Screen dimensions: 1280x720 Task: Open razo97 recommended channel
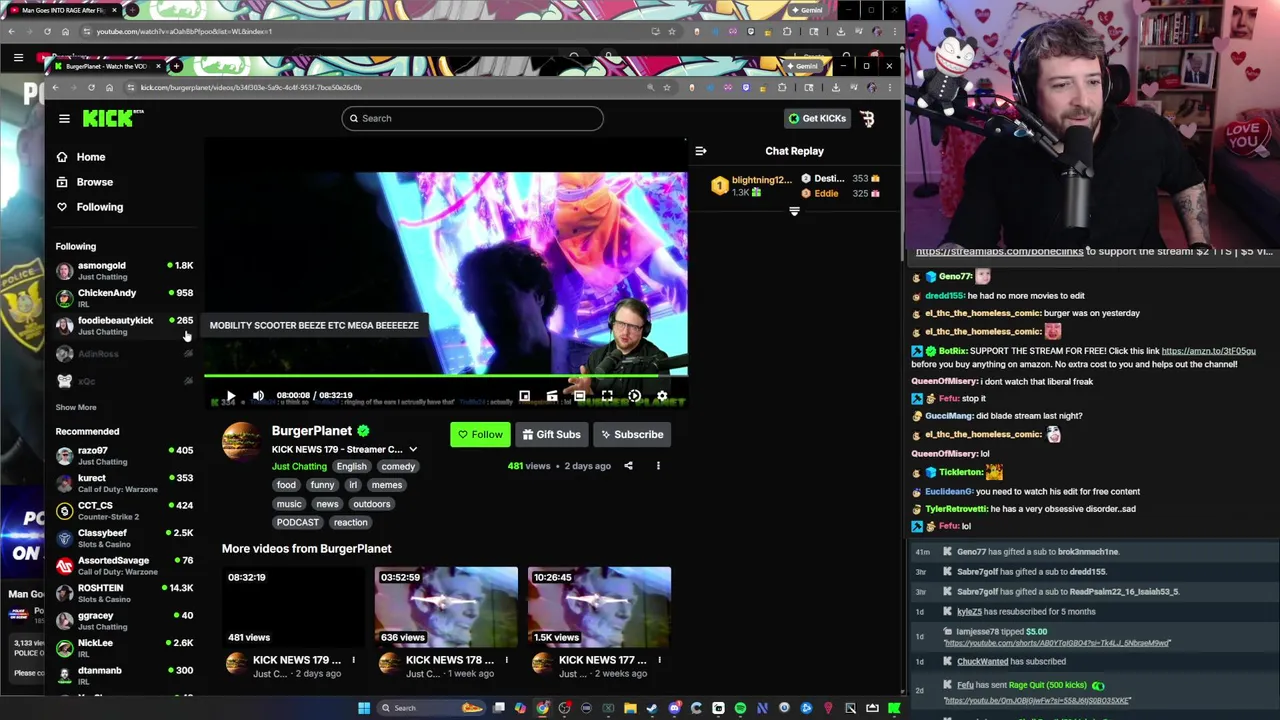[x=124, y=455]
